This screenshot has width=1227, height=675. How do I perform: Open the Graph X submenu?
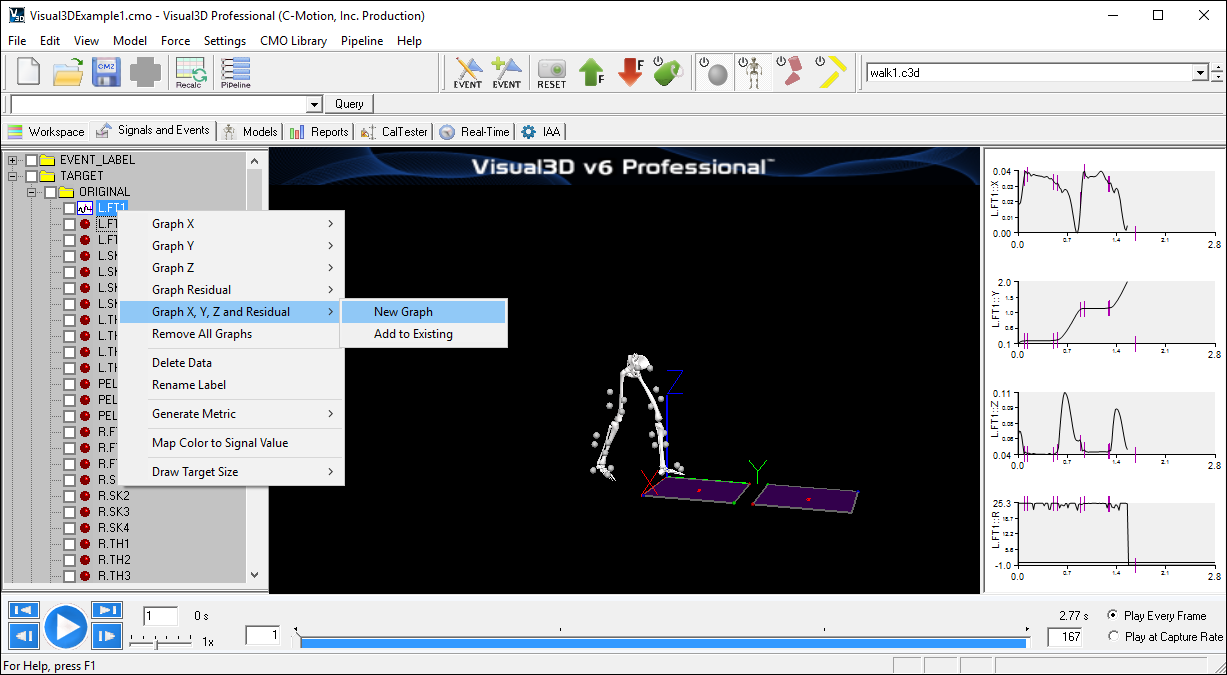(232, 224)
